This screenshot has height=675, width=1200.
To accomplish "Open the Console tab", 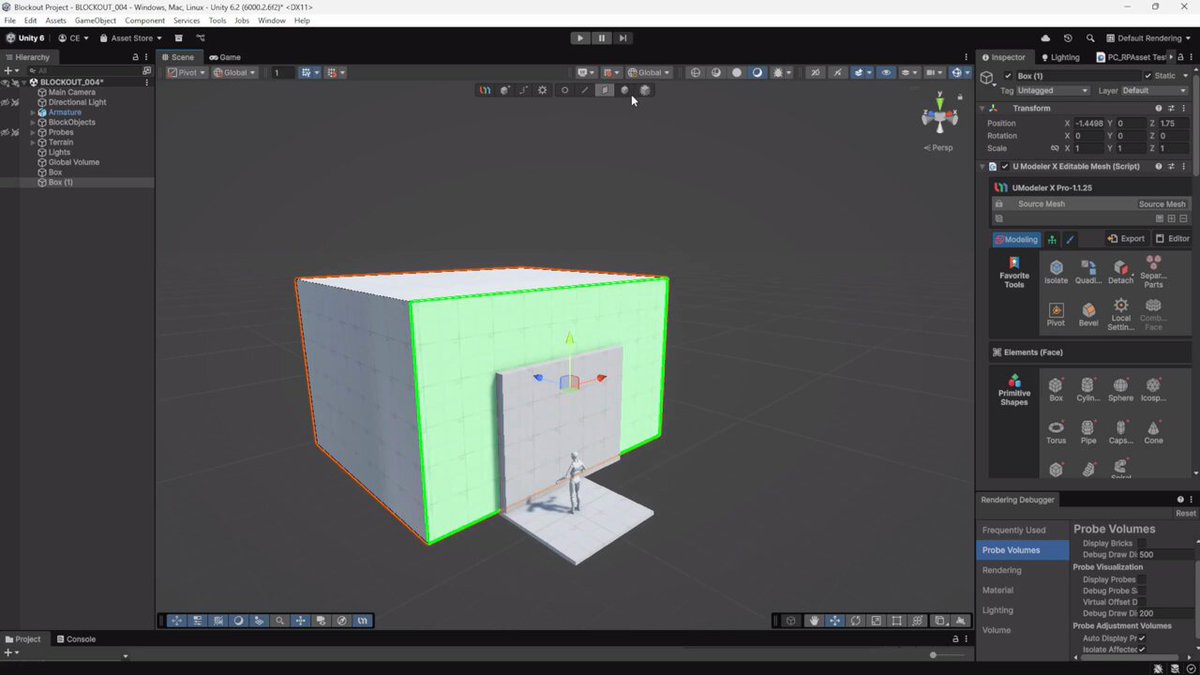I will (76, 639).
